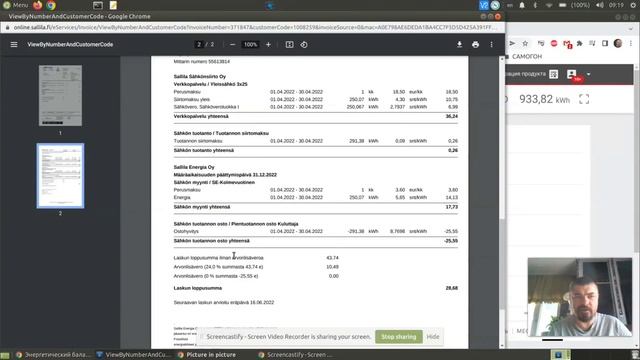The image size is (640, 360).
Task: Click Sähkön myynti yhteensä line
Action: click(x=316, y=207)
